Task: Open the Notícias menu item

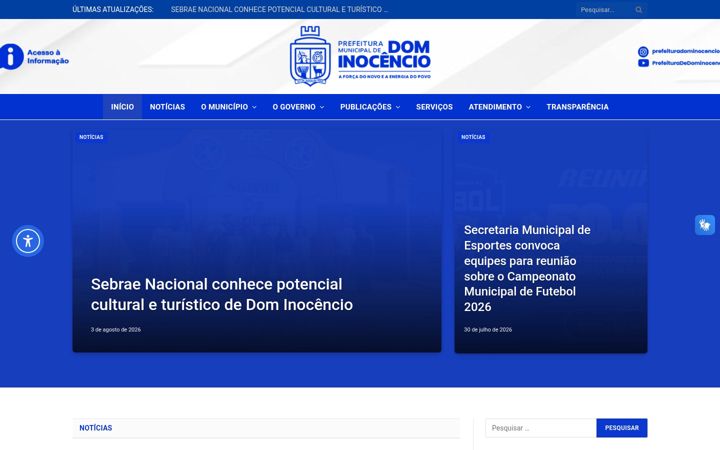Action: (167, 107)
